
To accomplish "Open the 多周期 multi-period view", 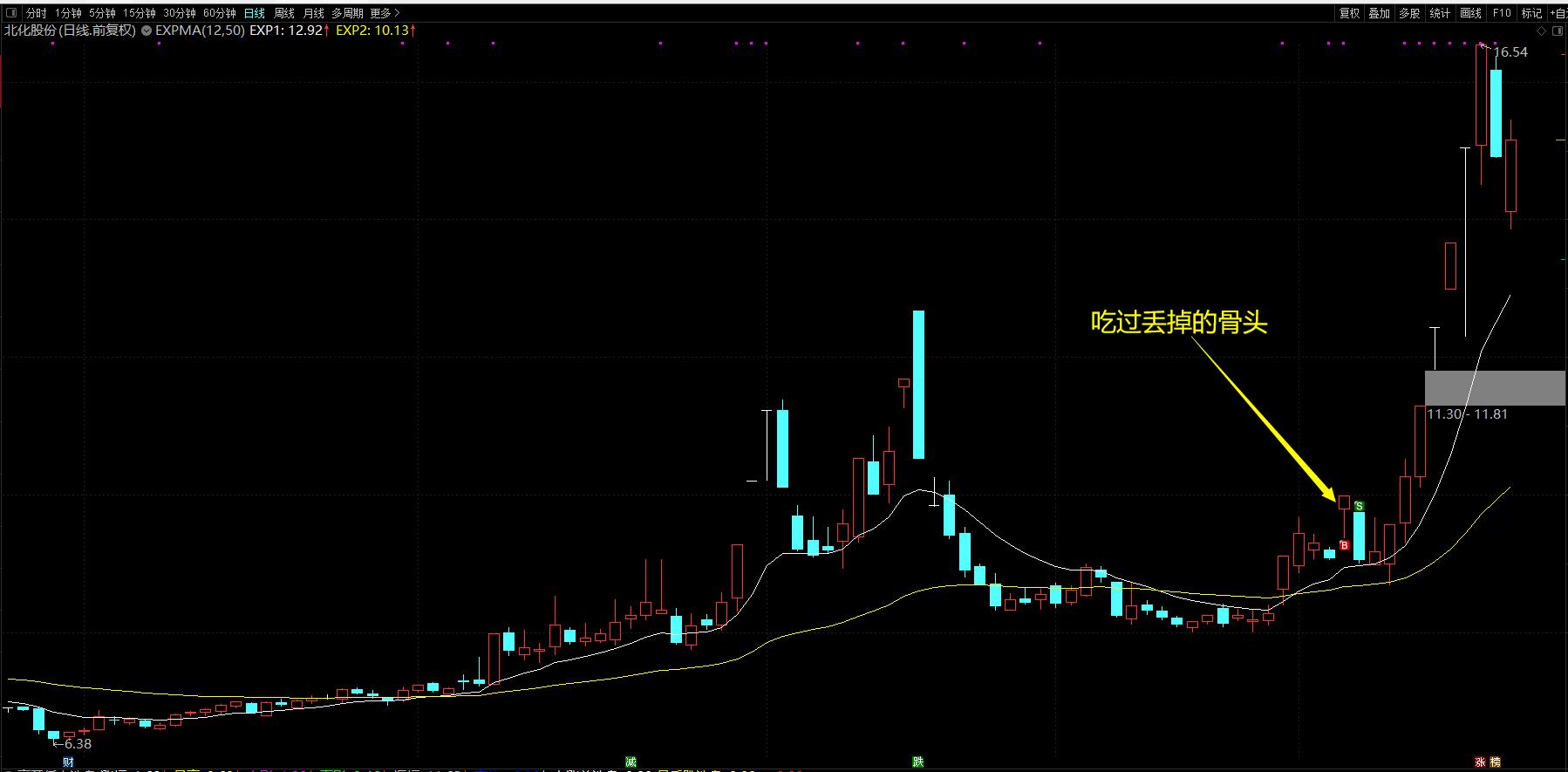I will pyautogui.click(x=347, y=13).
